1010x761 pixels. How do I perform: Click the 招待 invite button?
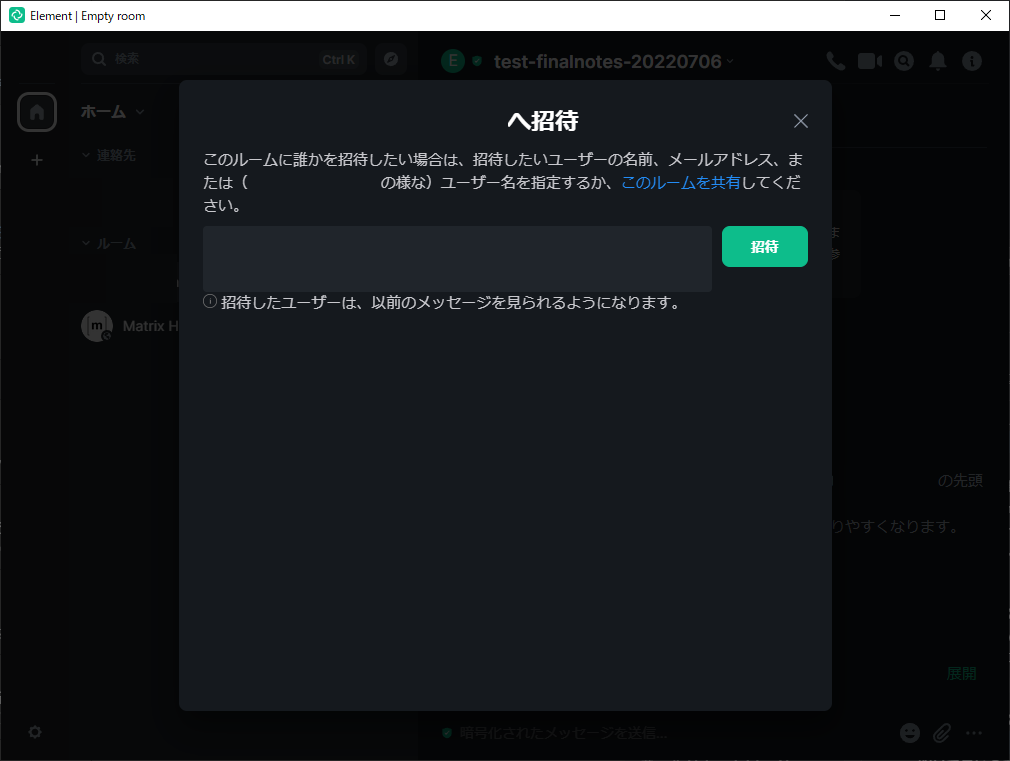click(x=764, y=246)
